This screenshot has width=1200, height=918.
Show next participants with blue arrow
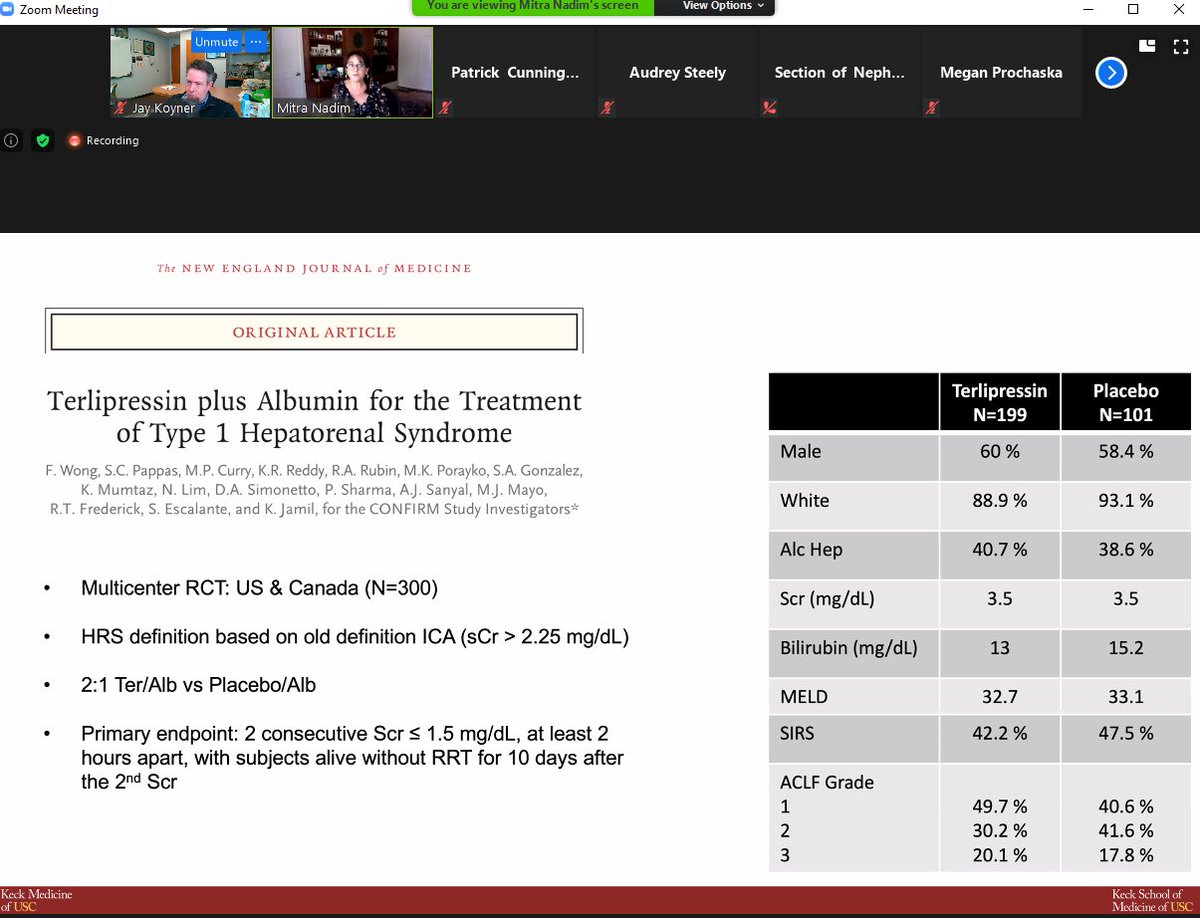(1112, 73)
